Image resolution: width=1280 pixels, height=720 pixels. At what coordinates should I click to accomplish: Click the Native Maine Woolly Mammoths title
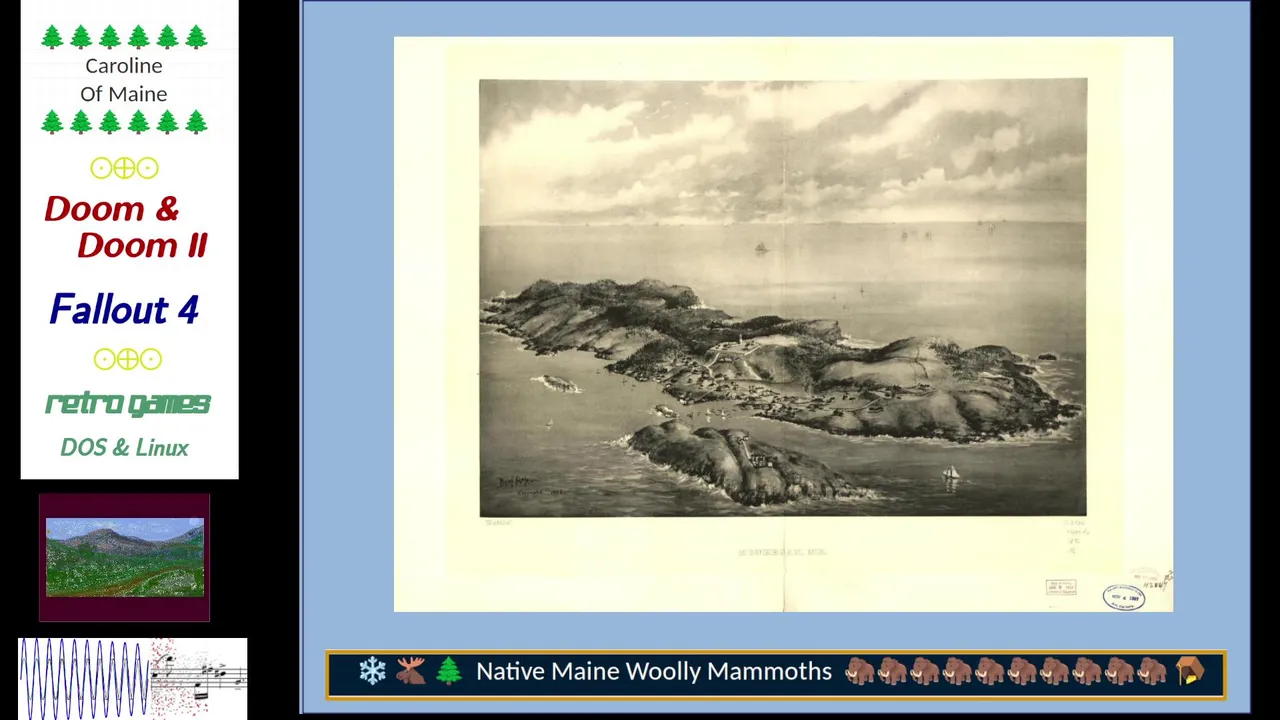[x=654, y=671]
